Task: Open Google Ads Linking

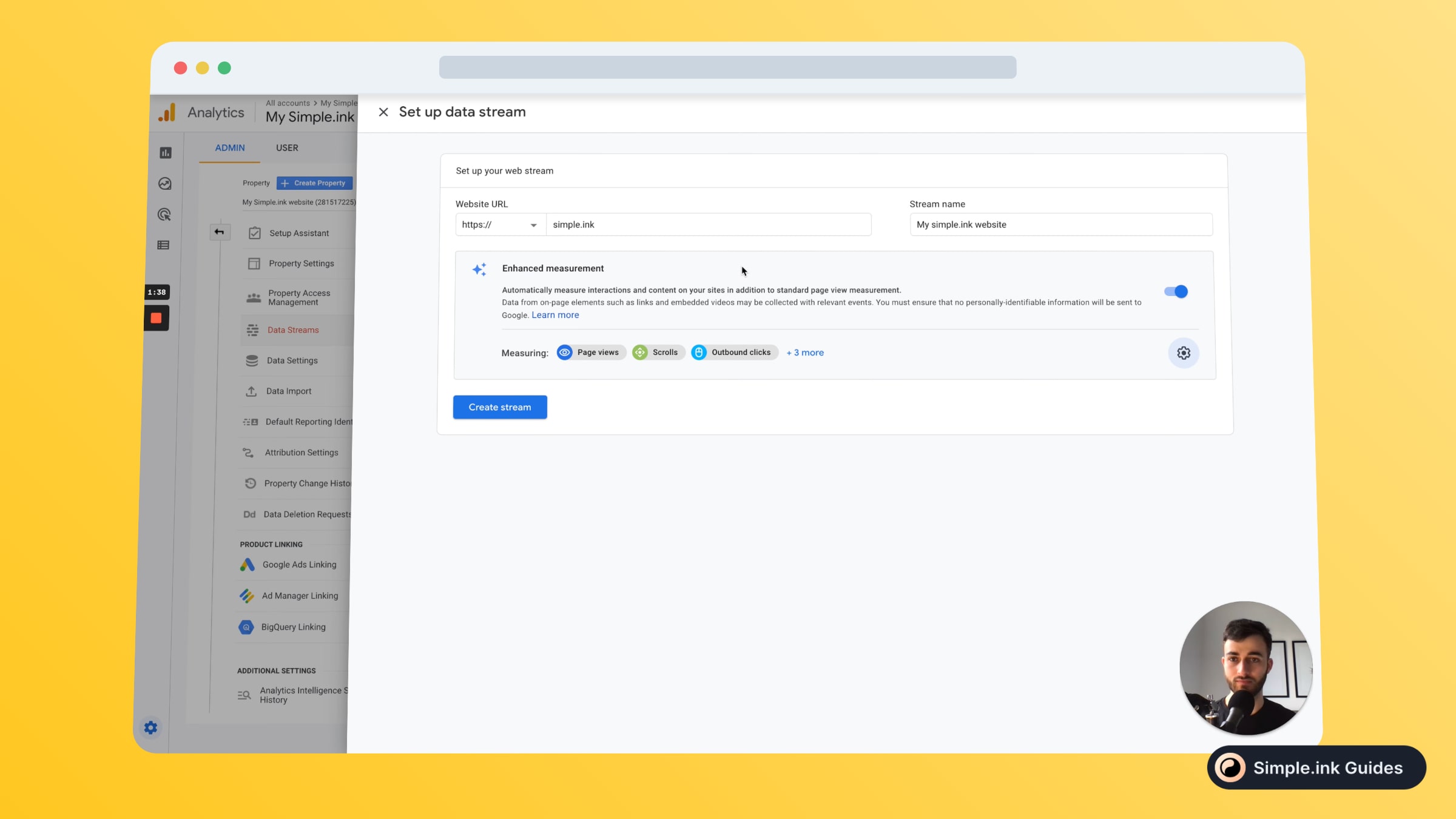Action: [299, 565]
